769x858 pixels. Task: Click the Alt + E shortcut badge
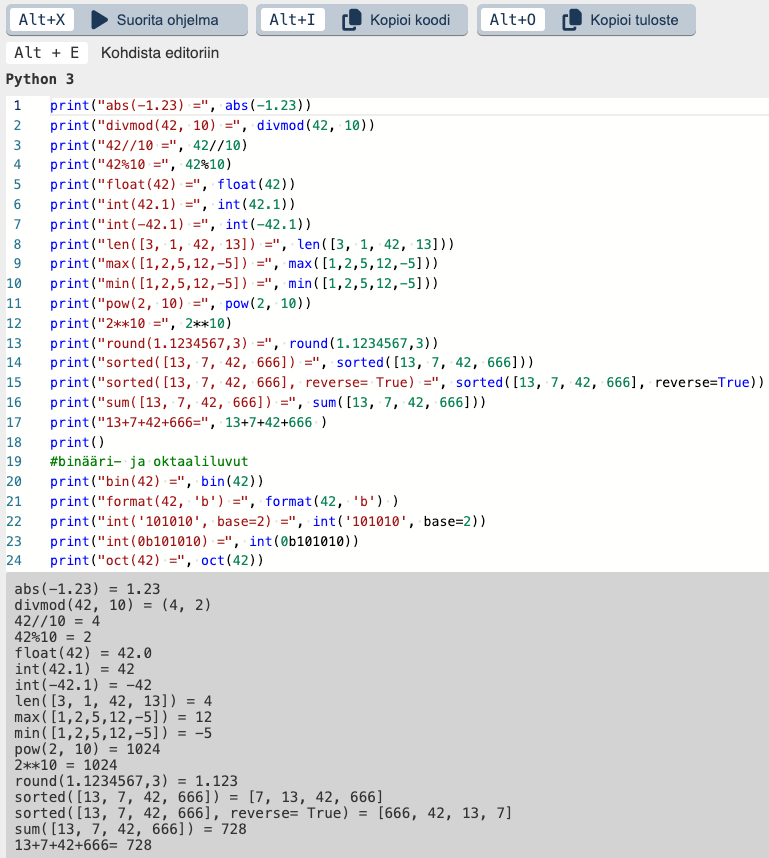point(47,53)
